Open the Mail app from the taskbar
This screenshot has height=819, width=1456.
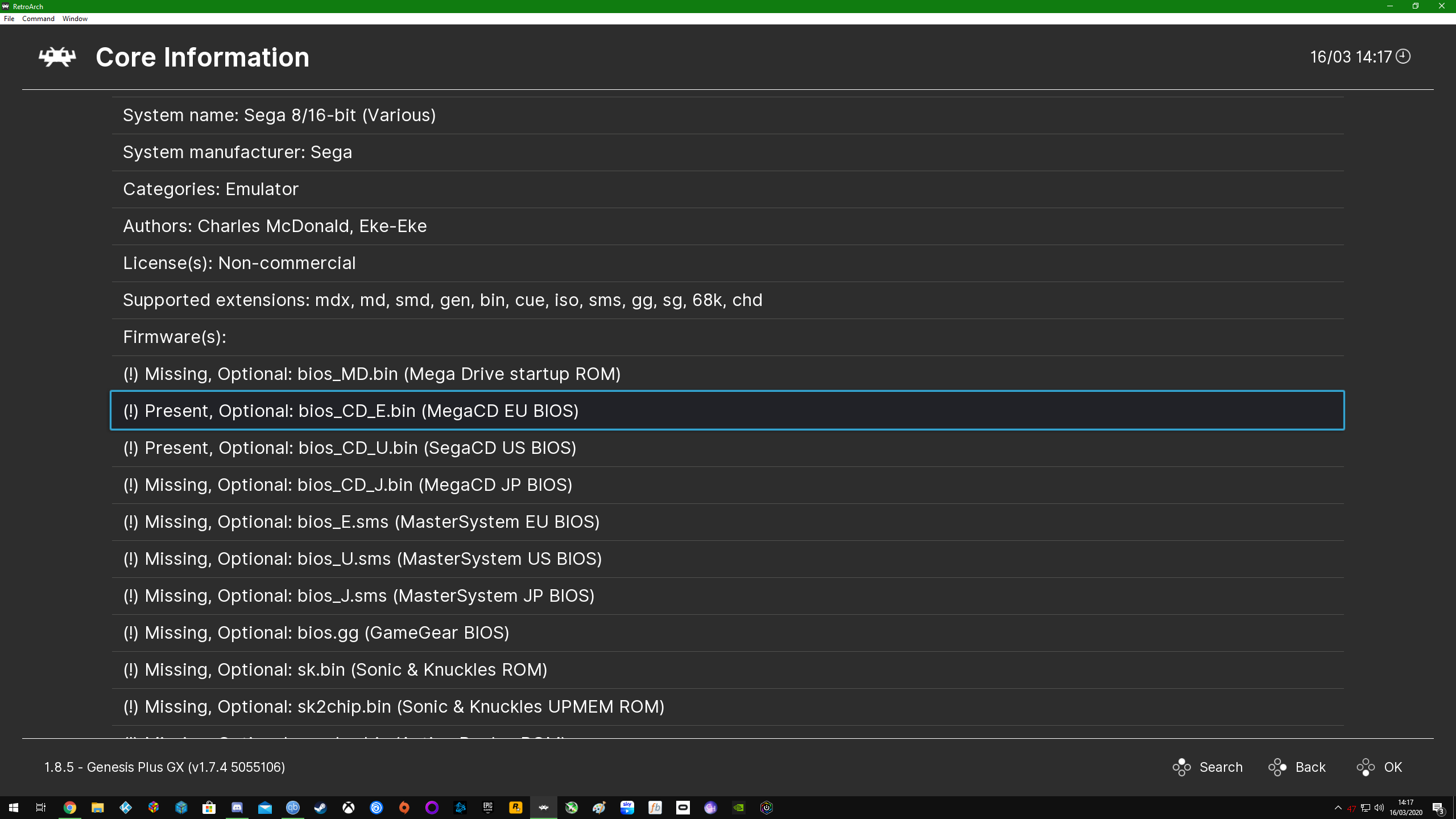click(x=265, y=808)
